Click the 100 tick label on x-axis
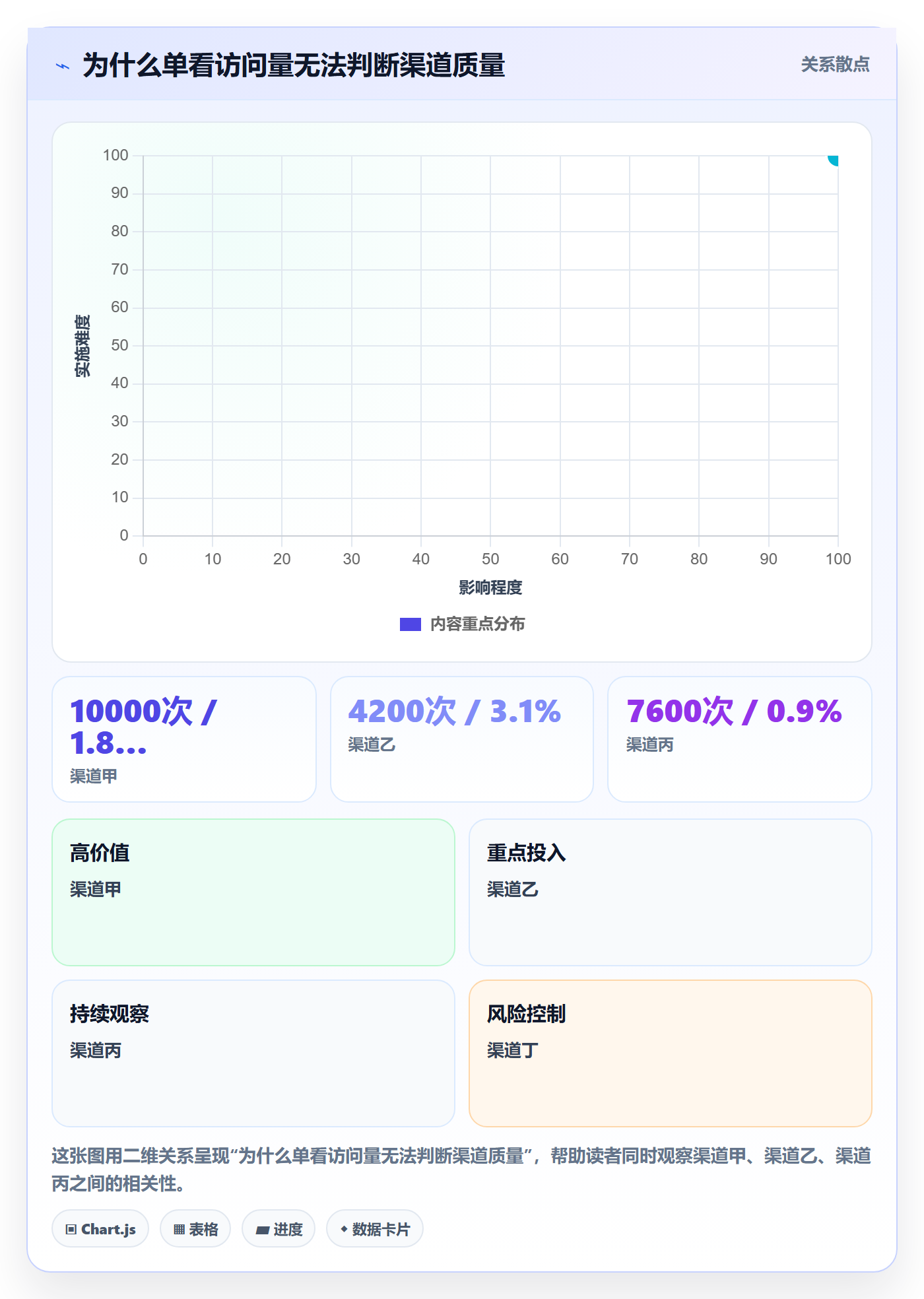924x1299 pixels. point(838,559)
